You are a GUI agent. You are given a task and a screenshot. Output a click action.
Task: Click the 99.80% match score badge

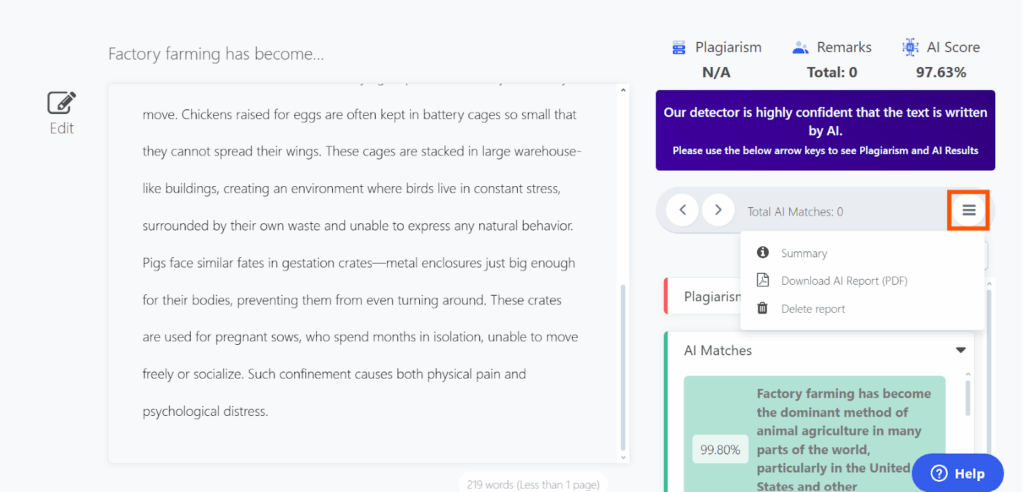pyautogui.click(x=720, y=450)
